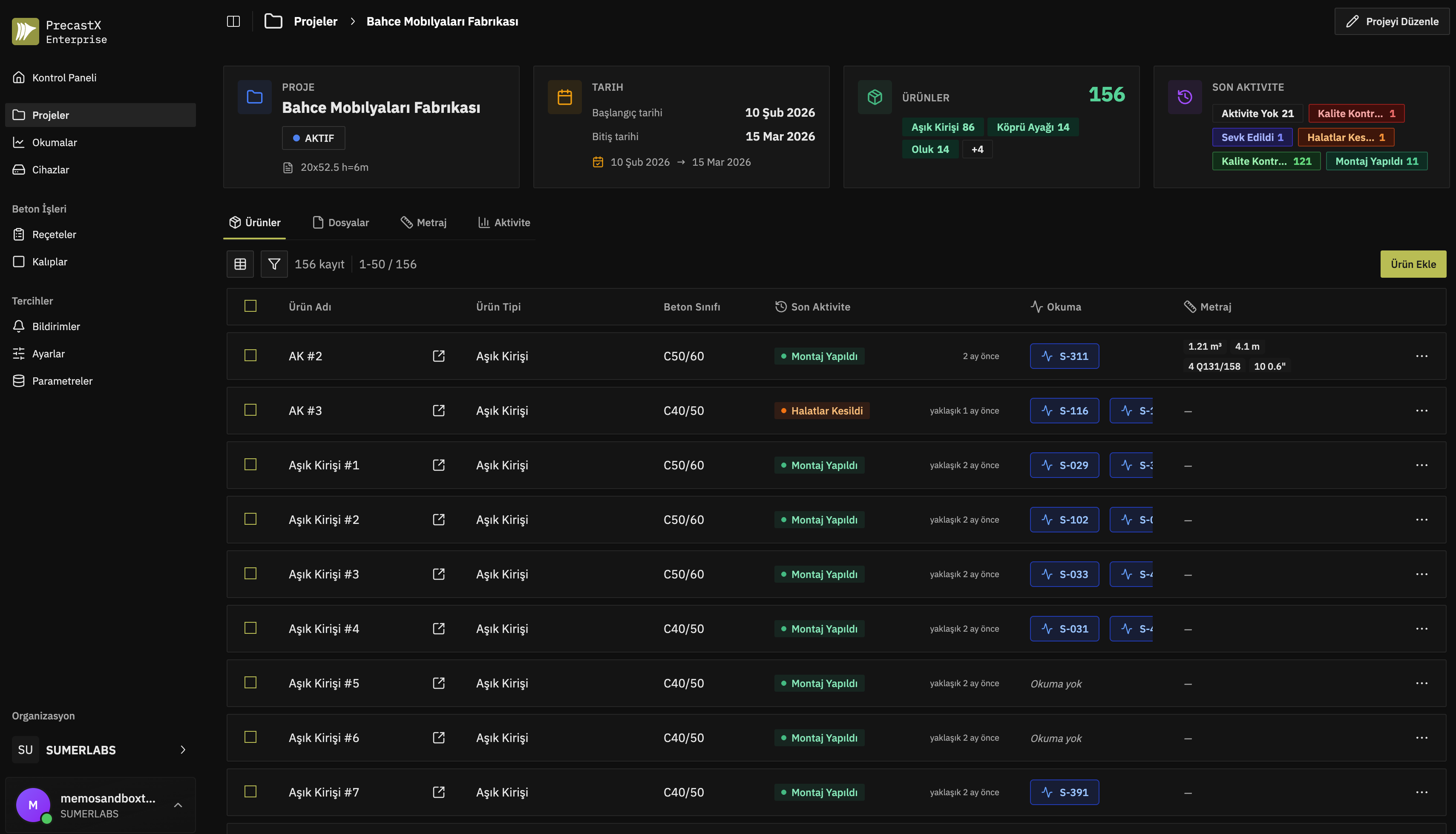
Task: Click the table view grid icon
Action: (x=240, y=264)
